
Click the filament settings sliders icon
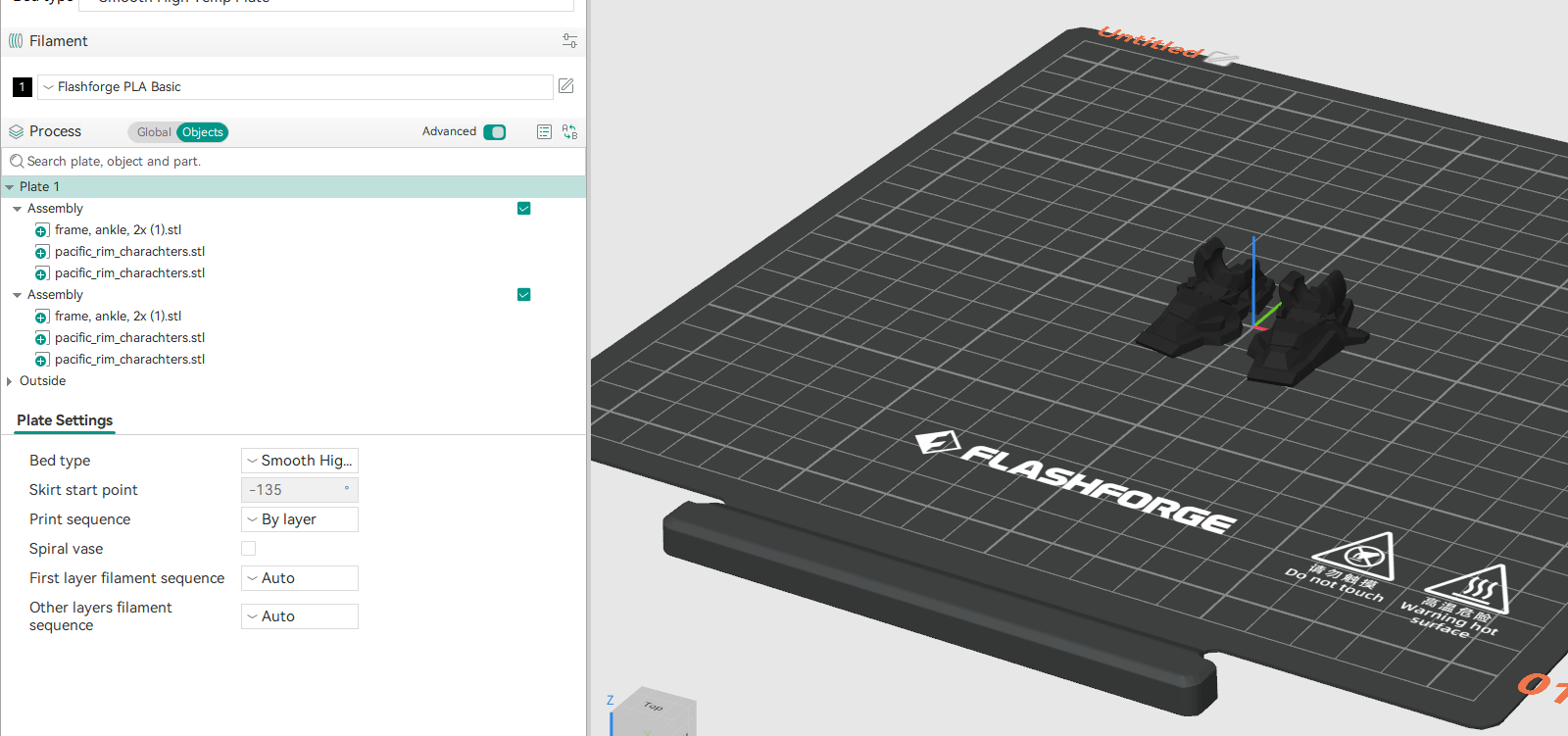coord(569,40)
